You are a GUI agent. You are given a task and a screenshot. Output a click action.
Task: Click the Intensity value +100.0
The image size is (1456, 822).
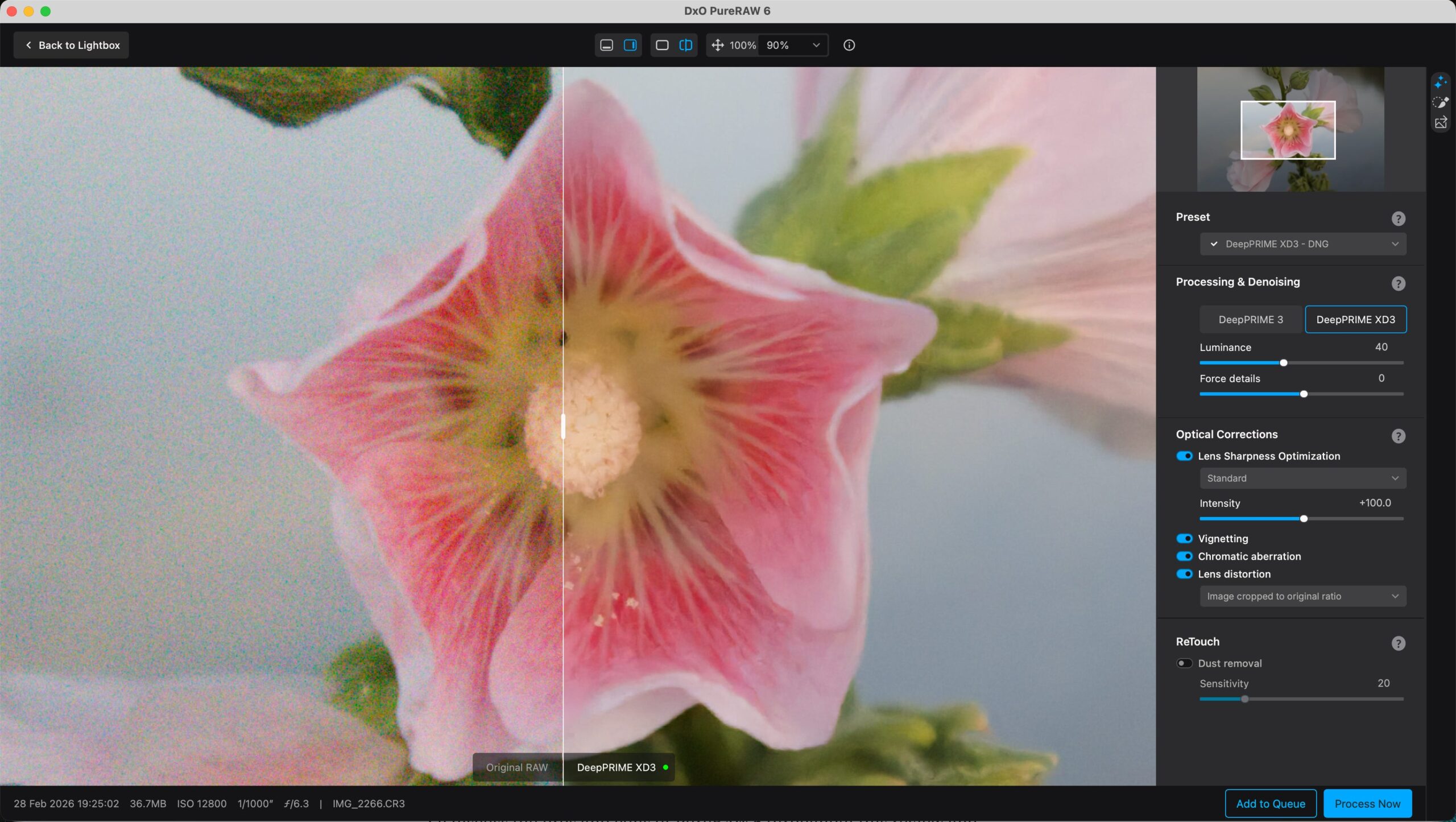coord(1375,503)
